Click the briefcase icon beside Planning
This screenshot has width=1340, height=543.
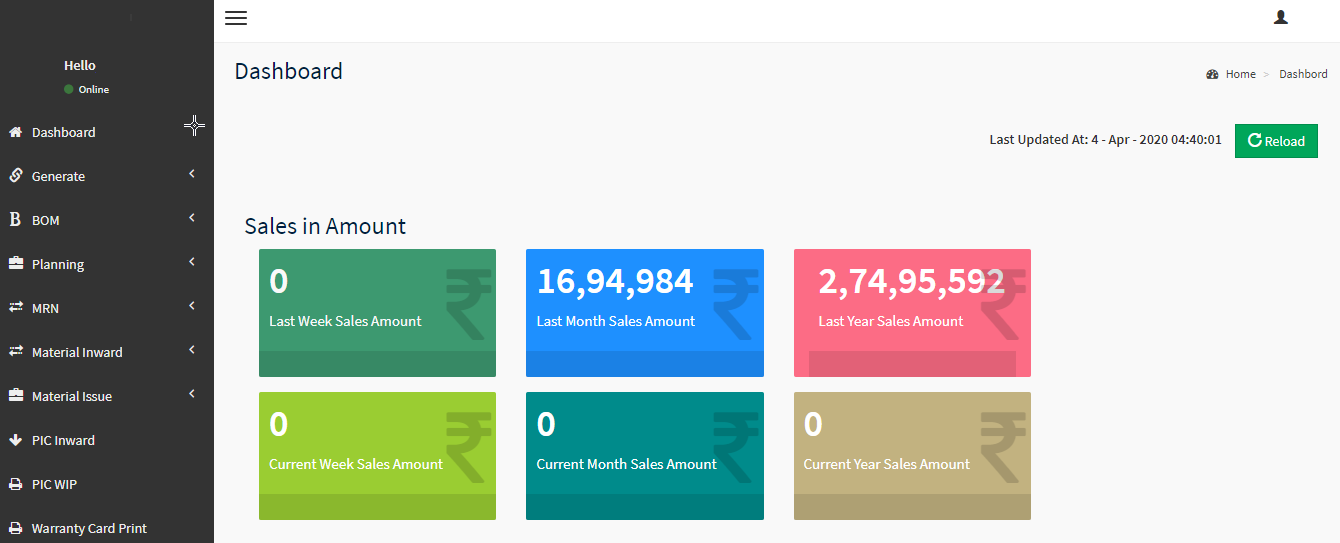[15, 264]
